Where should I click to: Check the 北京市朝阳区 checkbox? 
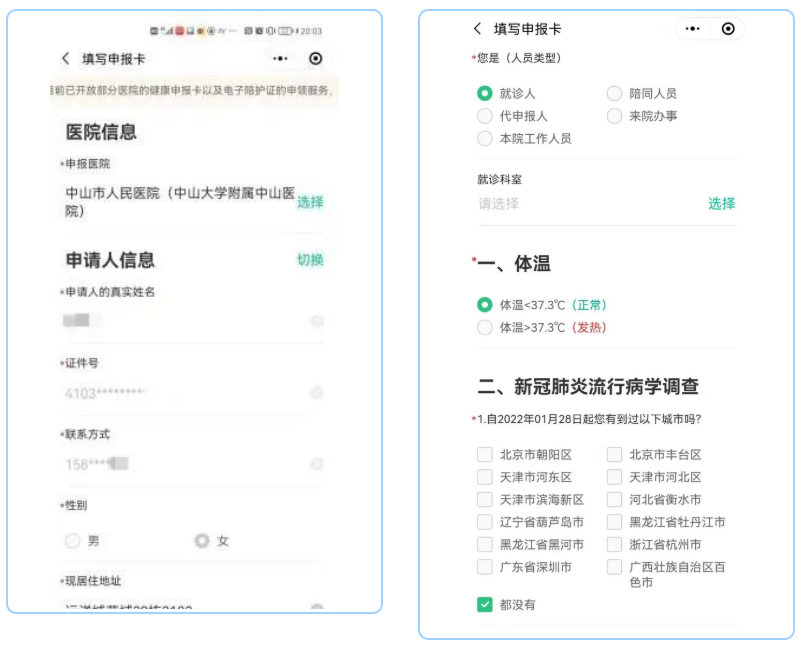485,455
